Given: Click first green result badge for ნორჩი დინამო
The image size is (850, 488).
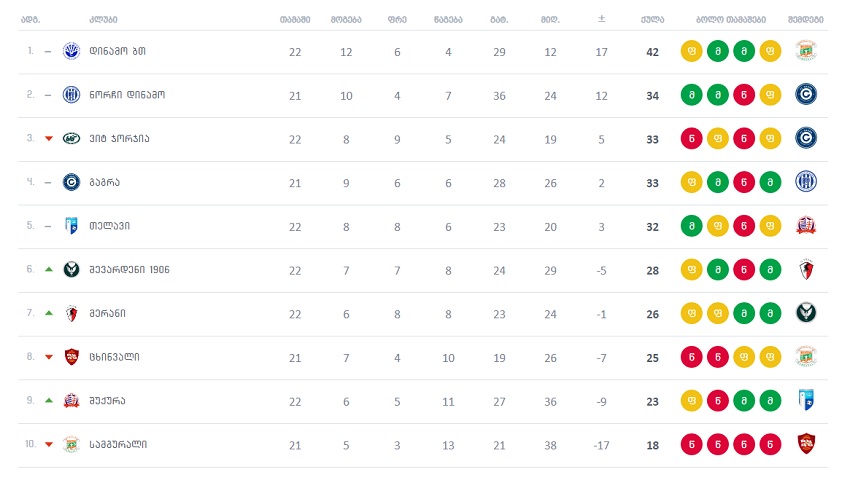Looking at the screenshot, I should coord(692,95).
